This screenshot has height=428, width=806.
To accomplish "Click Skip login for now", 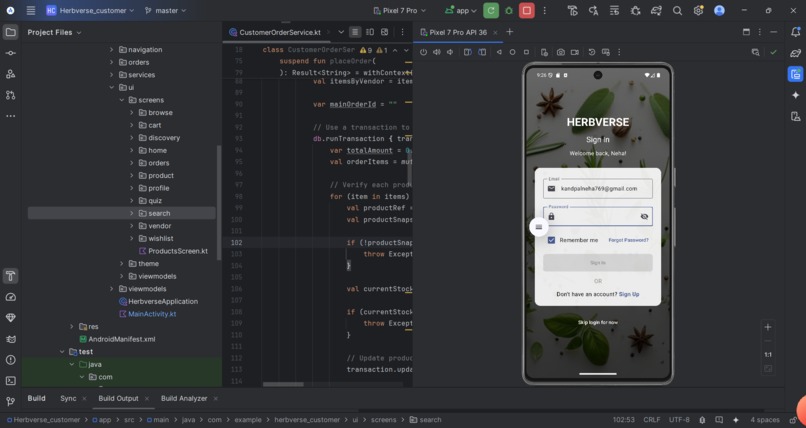I will tap(597, 323).
